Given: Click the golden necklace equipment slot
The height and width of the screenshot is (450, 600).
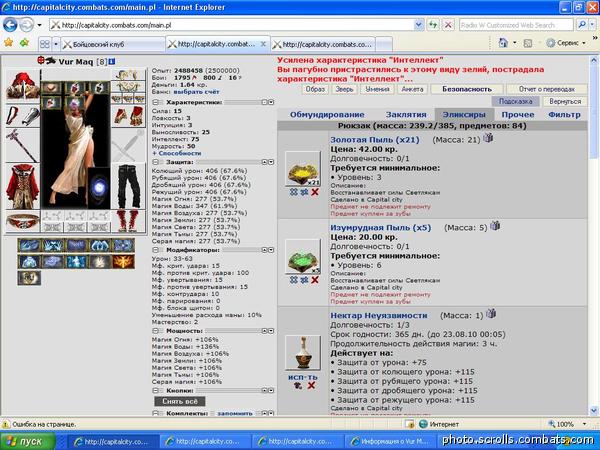Looking at the screenshot, I should tap(128, 87).
